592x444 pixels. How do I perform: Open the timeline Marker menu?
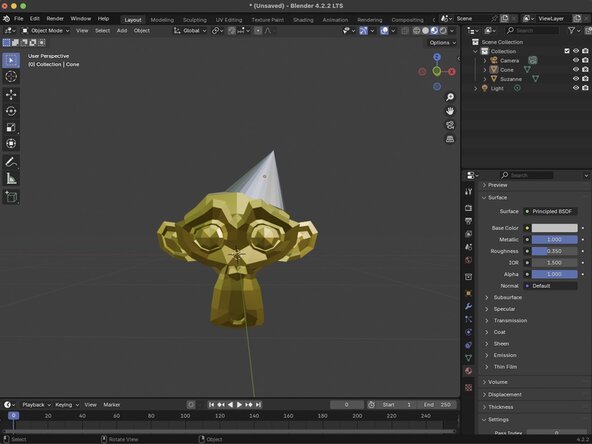tap(112, 405)
